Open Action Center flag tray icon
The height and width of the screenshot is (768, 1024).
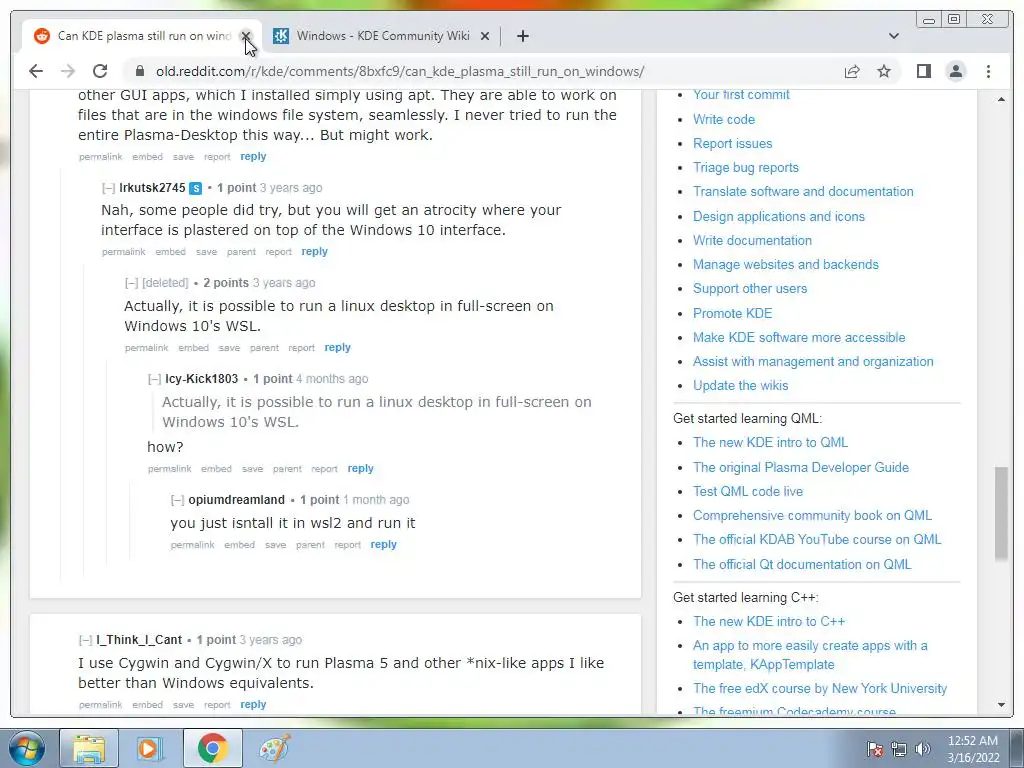(x=874, y=749)
